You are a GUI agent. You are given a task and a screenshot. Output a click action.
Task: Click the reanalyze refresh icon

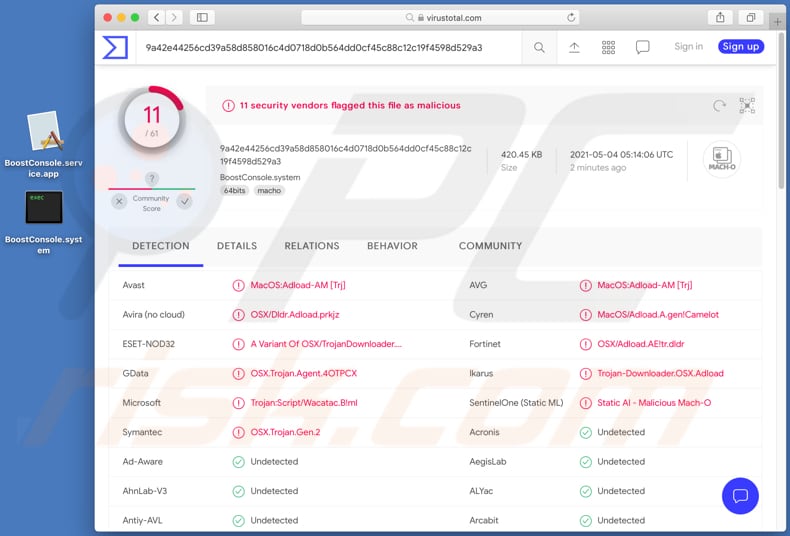click(x=719, y=106)
